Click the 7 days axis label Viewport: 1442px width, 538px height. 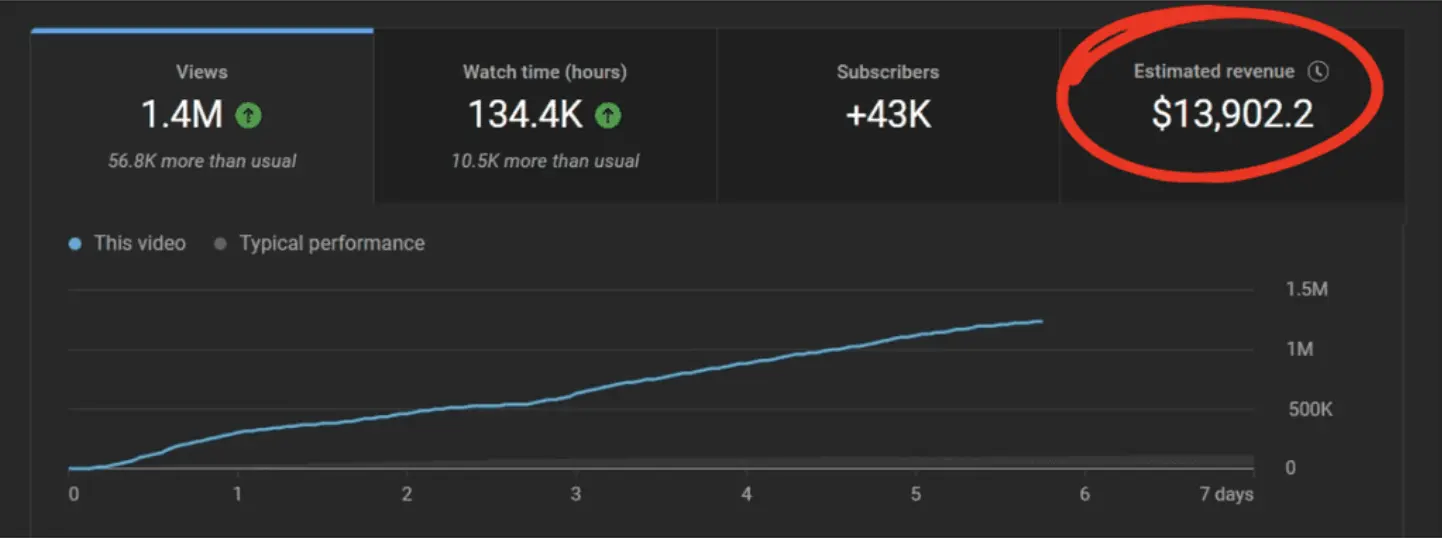pyautogui.click(x=1227, y=495)
